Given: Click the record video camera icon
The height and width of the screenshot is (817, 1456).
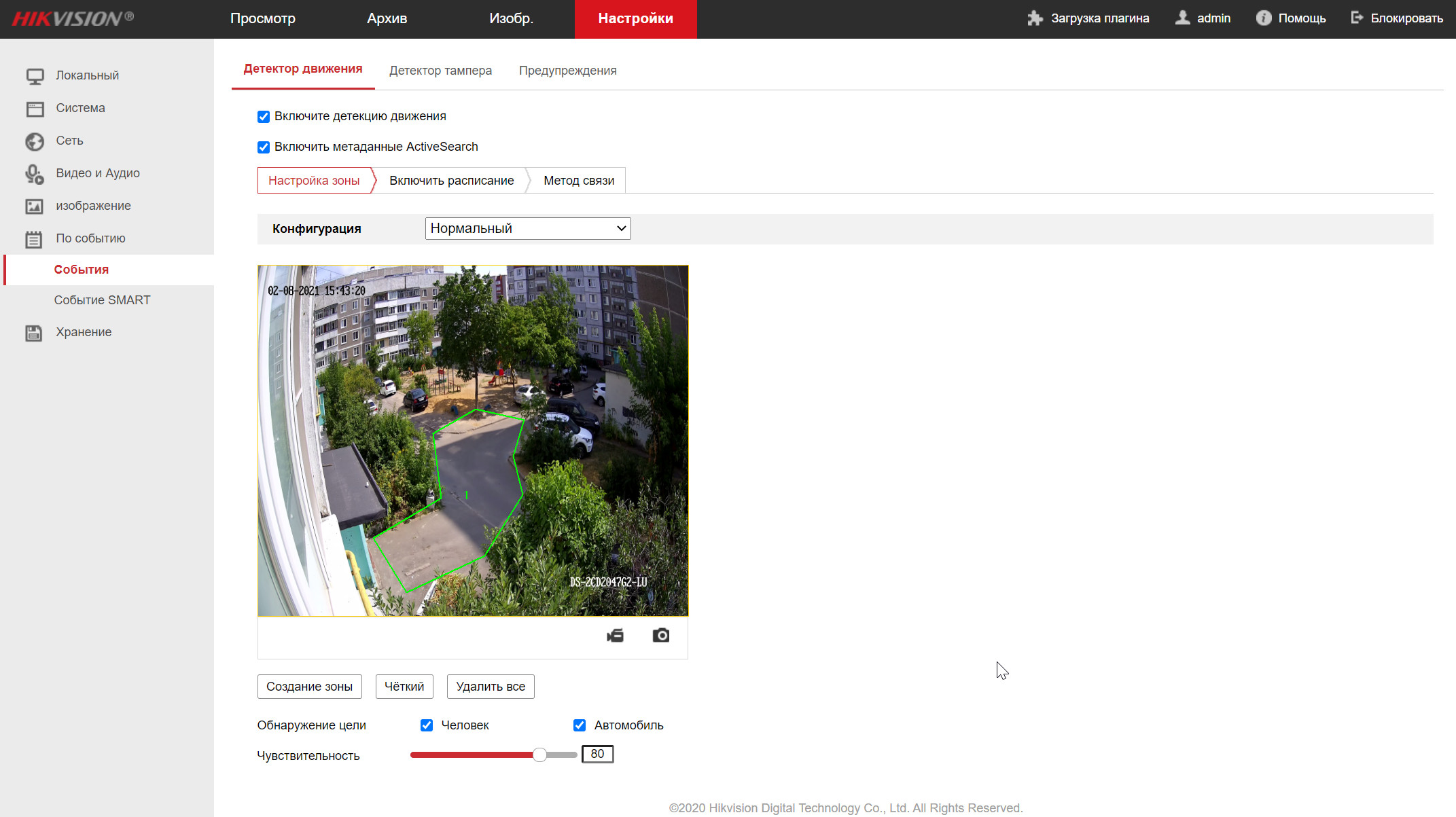Looking at the screenshot, I should pyautogui.click(x=615, y=635).
